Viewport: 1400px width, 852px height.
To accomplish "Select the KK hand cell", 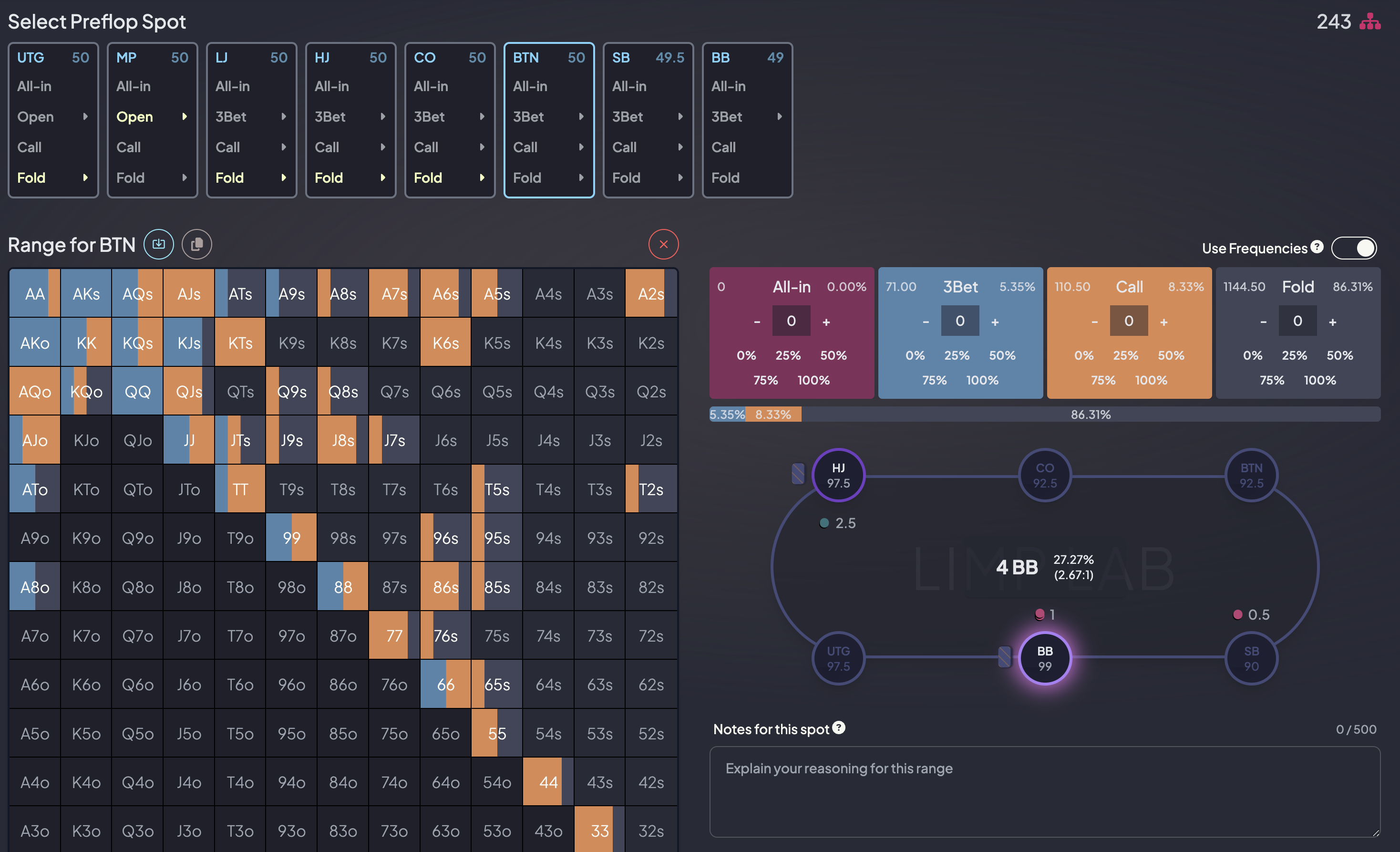I will pos(86,342).
